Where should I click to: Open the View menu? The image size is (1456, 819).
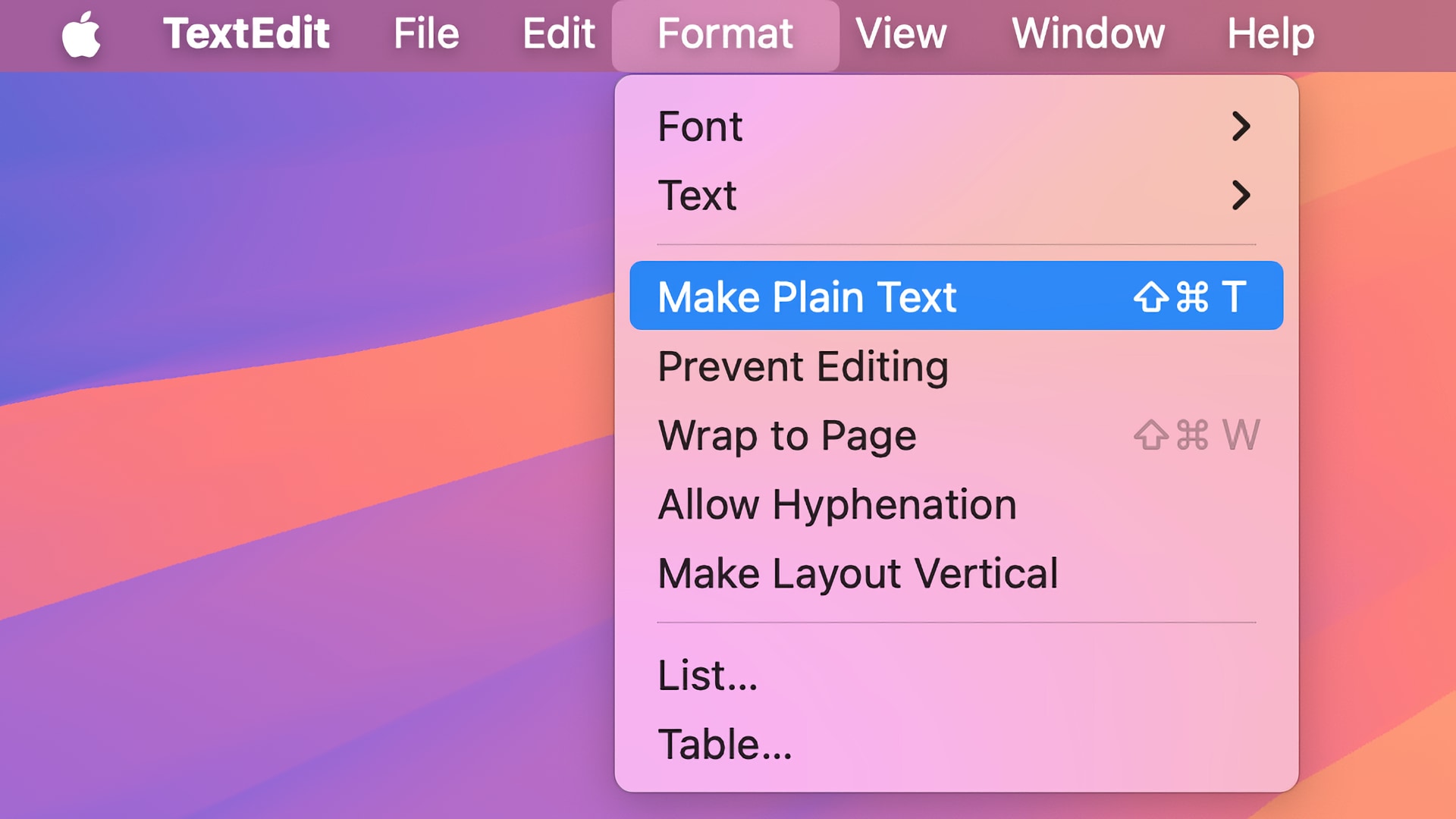click(901, 34)
